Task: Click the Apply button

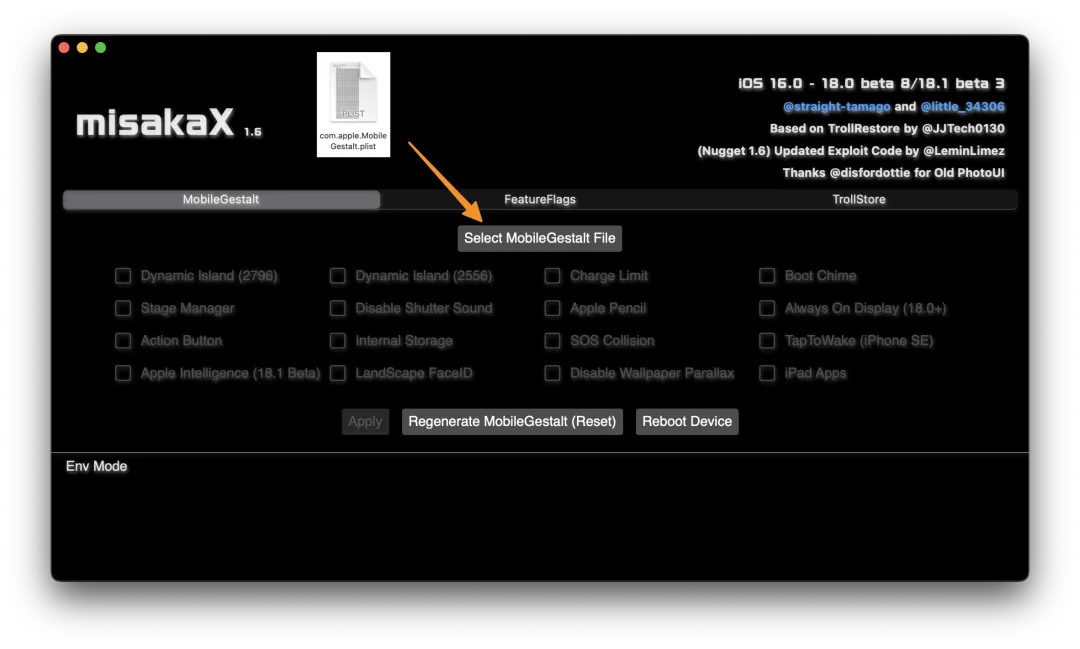Action: coord(364,422)
